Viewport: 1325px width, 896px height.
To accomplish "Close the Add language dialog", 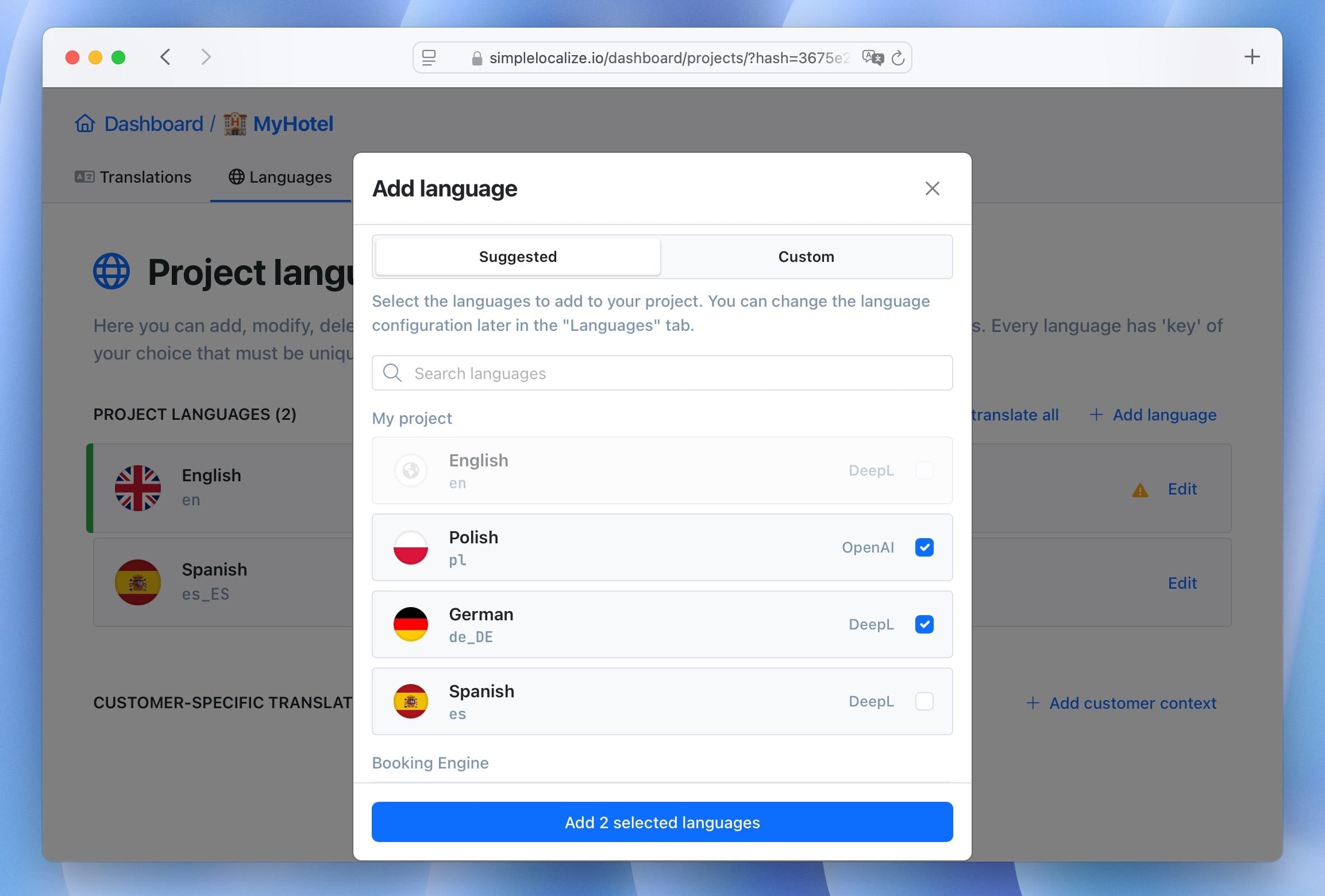I will [x=932, y=188].
